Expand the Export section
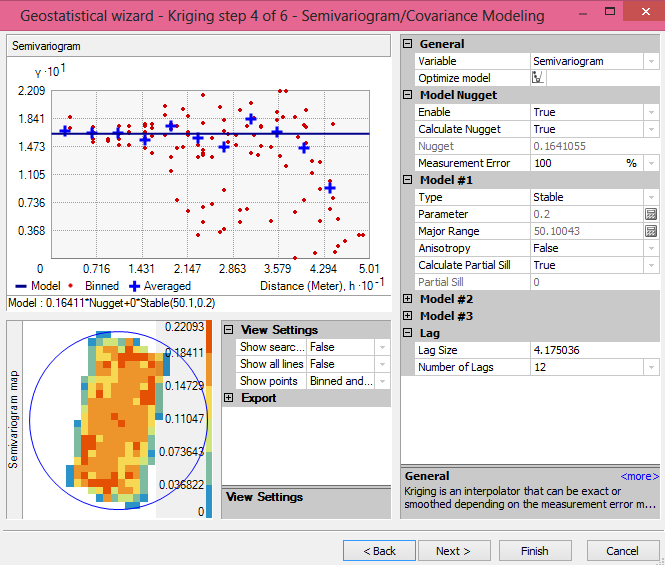 (x=229, y=398)
